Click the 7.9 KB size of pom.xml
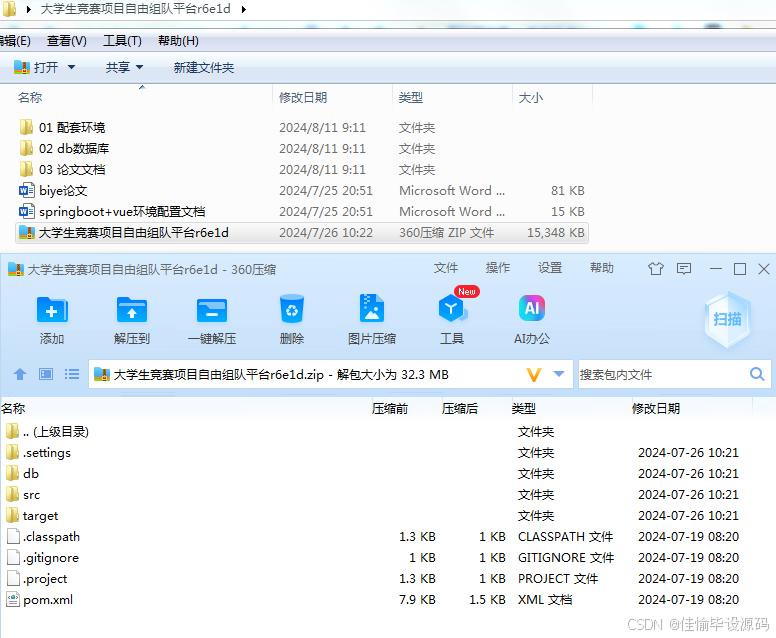Image resolution: width=776 pixels, height=638 pixels. 417,599
